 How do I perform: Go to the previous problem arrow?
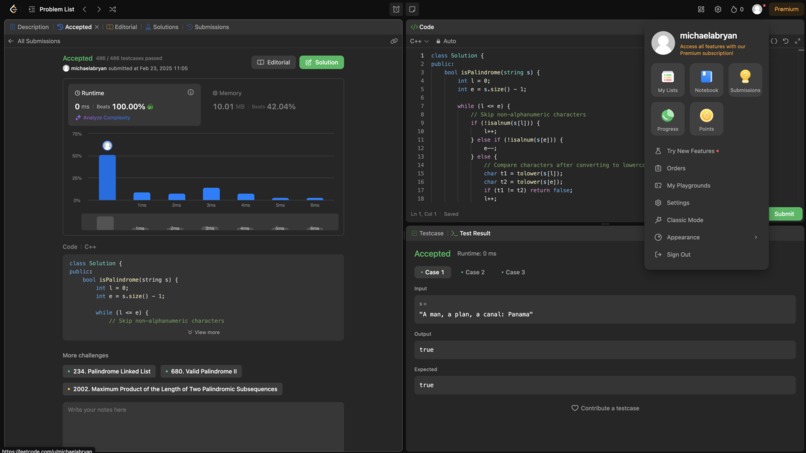pyautogui.click(x=85, y=9)
